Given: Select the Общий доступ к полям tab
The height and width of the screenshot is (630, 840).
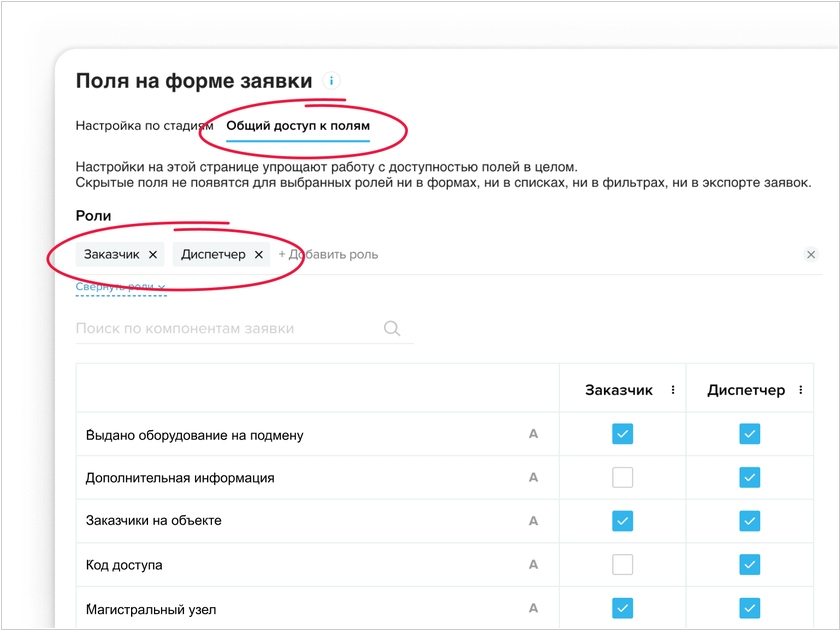Looking at the screenshot, I should pos(298,126).
